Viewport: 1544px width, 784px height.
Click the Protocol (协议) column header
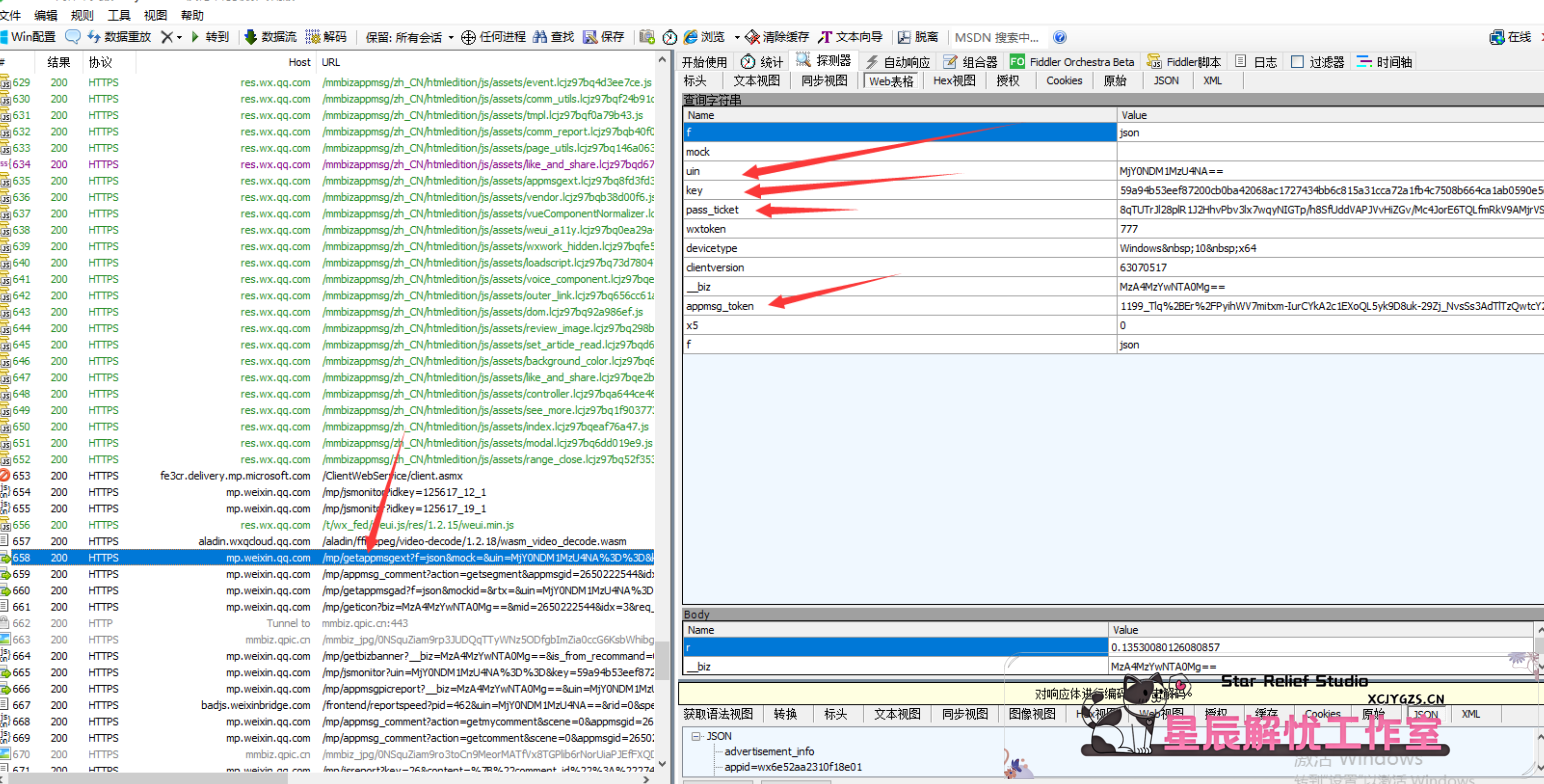pos(109,62)
